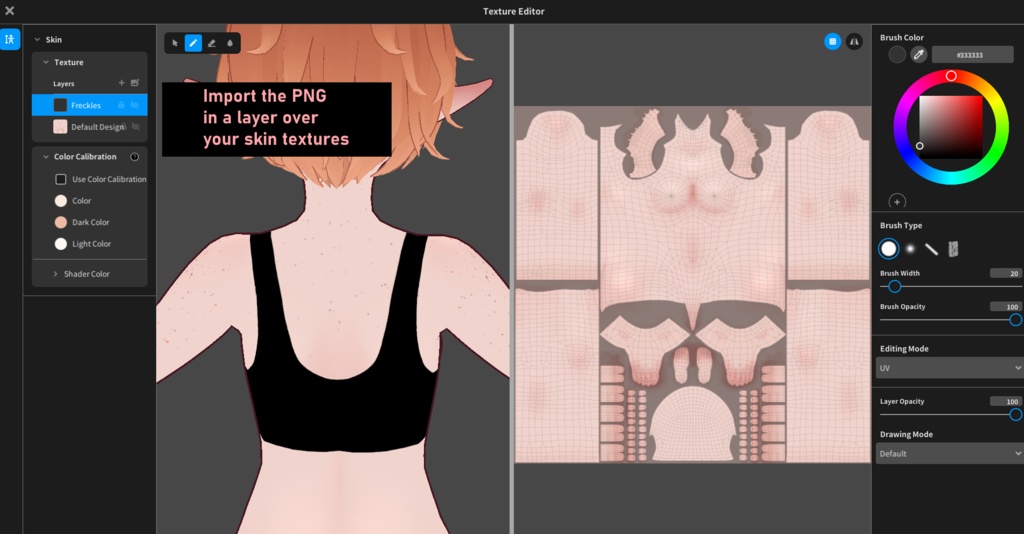
Task: Select the Freckles layer
Action: (x=89, y=105)
